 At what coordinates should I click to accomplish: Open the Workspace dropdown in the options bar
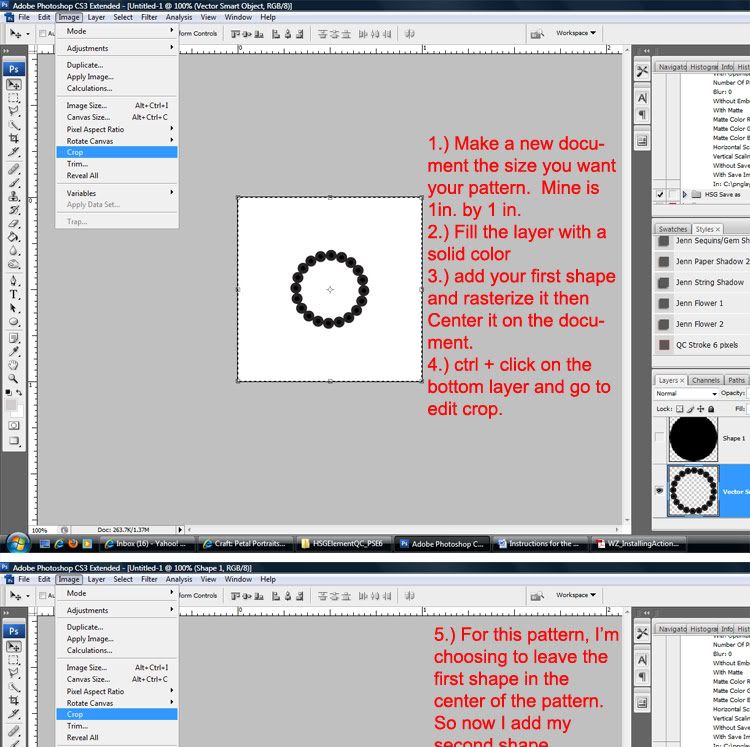576,33
